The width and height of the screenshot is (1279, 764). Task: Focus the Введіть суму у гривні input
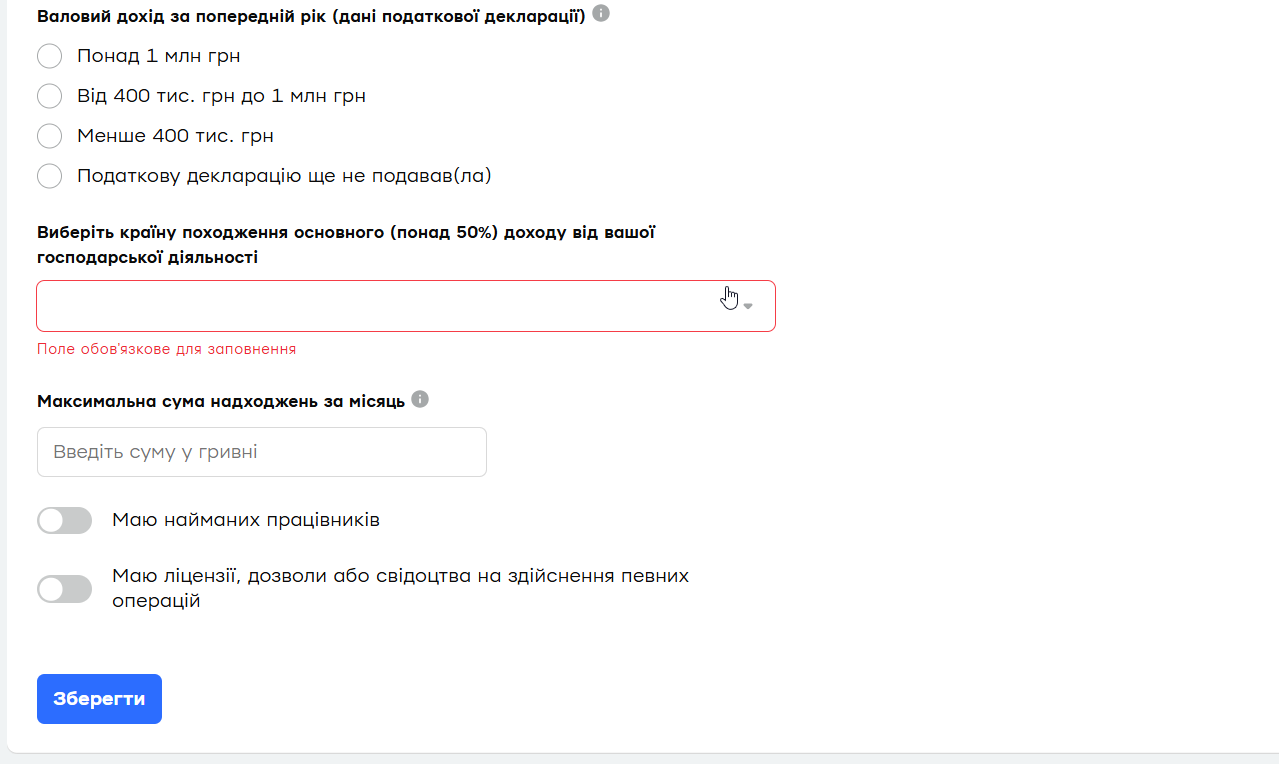pyautogui.click(x=261, y=452)
